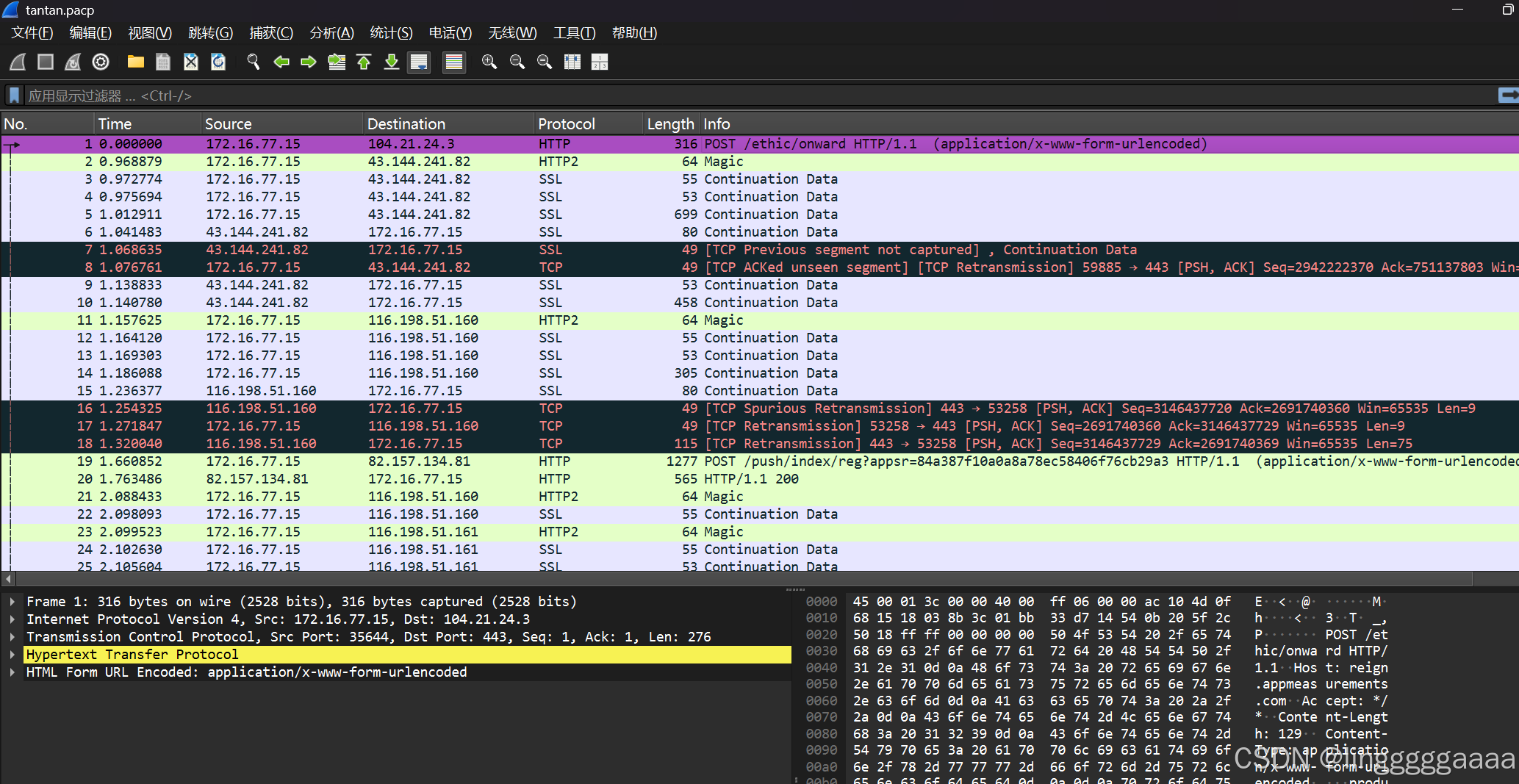Viewport: 1519px width, 784px height.
Task: Sort packets by the Protocol column header
Action: click(x=589, y=123)
